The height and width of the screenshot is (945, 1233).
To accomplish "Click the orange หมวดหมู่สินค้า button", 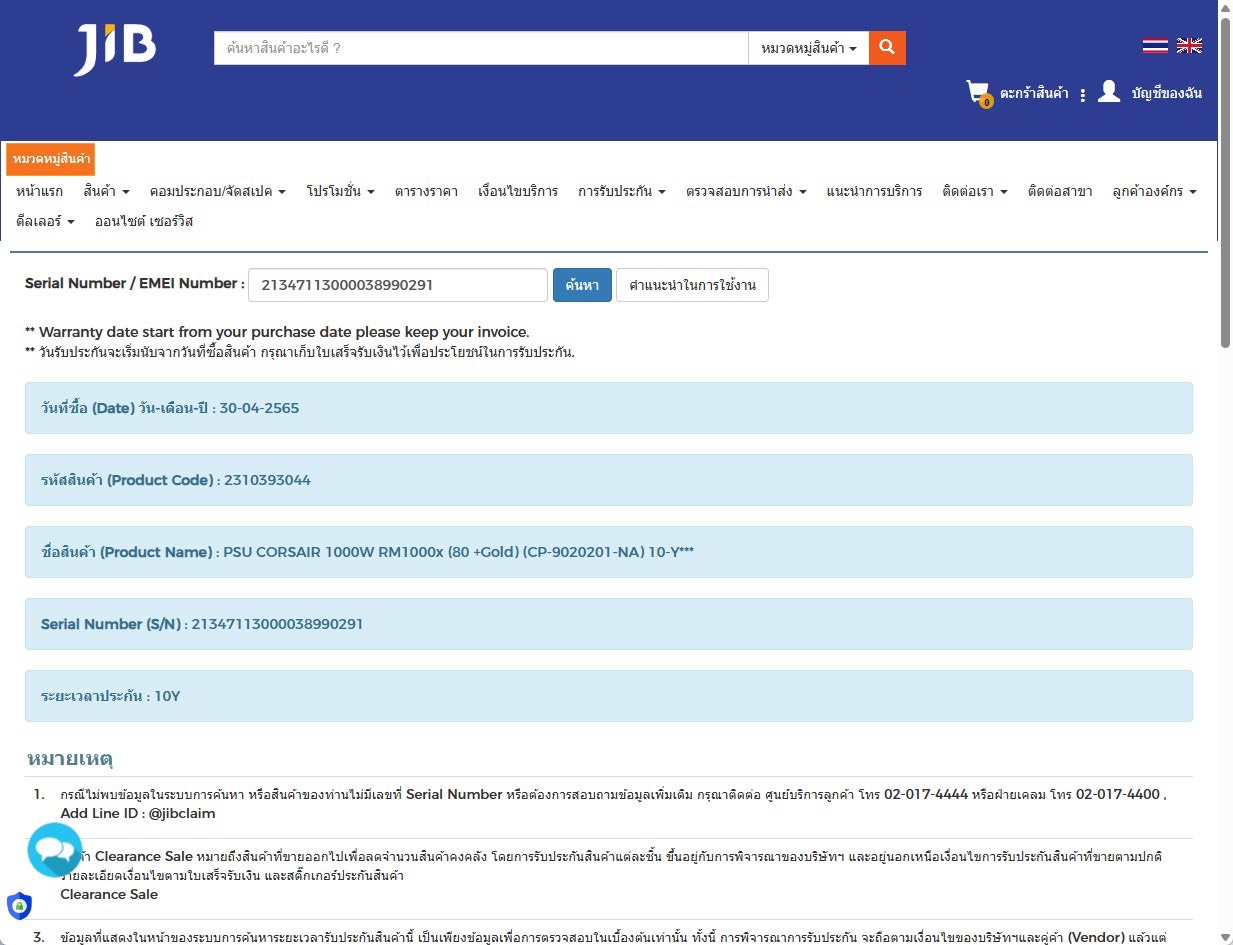I will [x=51, y=159].
